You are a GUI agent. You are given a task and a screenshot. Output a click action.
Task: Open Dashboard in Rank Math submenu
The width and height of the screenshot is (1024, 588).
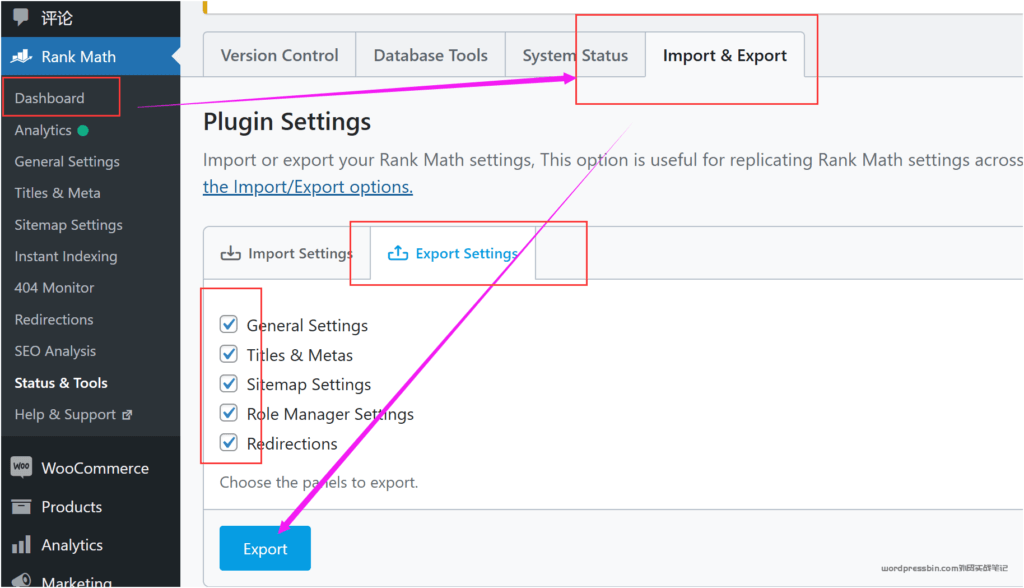click(x=50, y=98)
